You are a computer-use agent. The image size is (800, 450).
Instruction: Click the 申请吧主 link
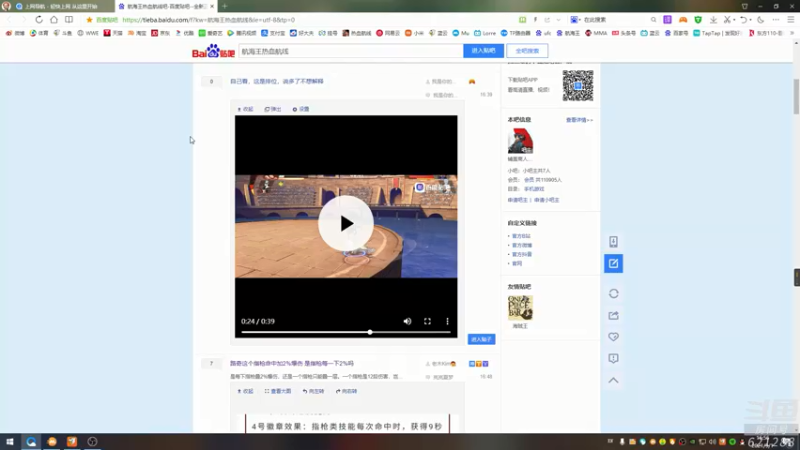point(517,200)
